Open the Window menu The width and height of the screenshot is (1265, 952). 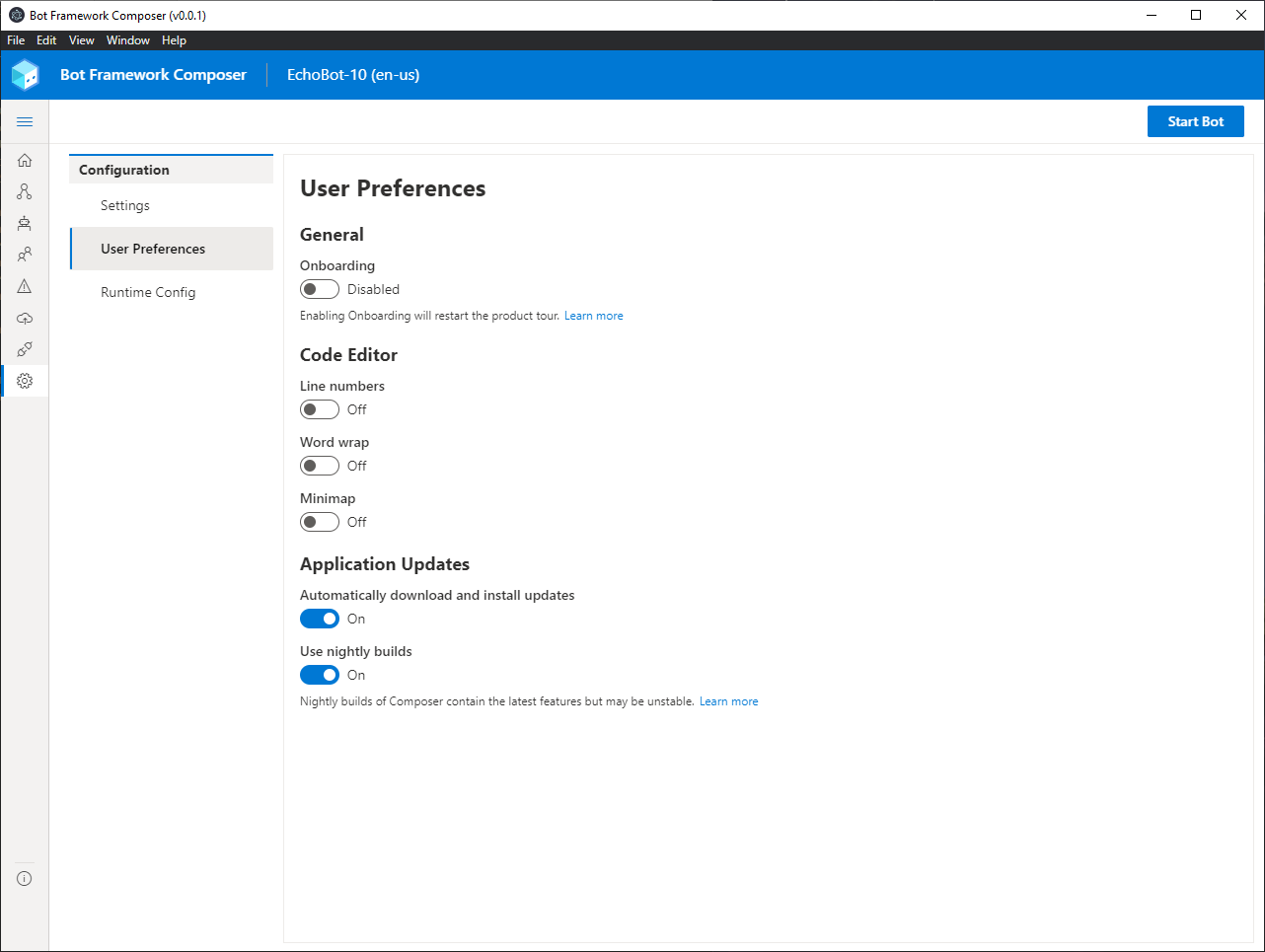click(128, 40)
